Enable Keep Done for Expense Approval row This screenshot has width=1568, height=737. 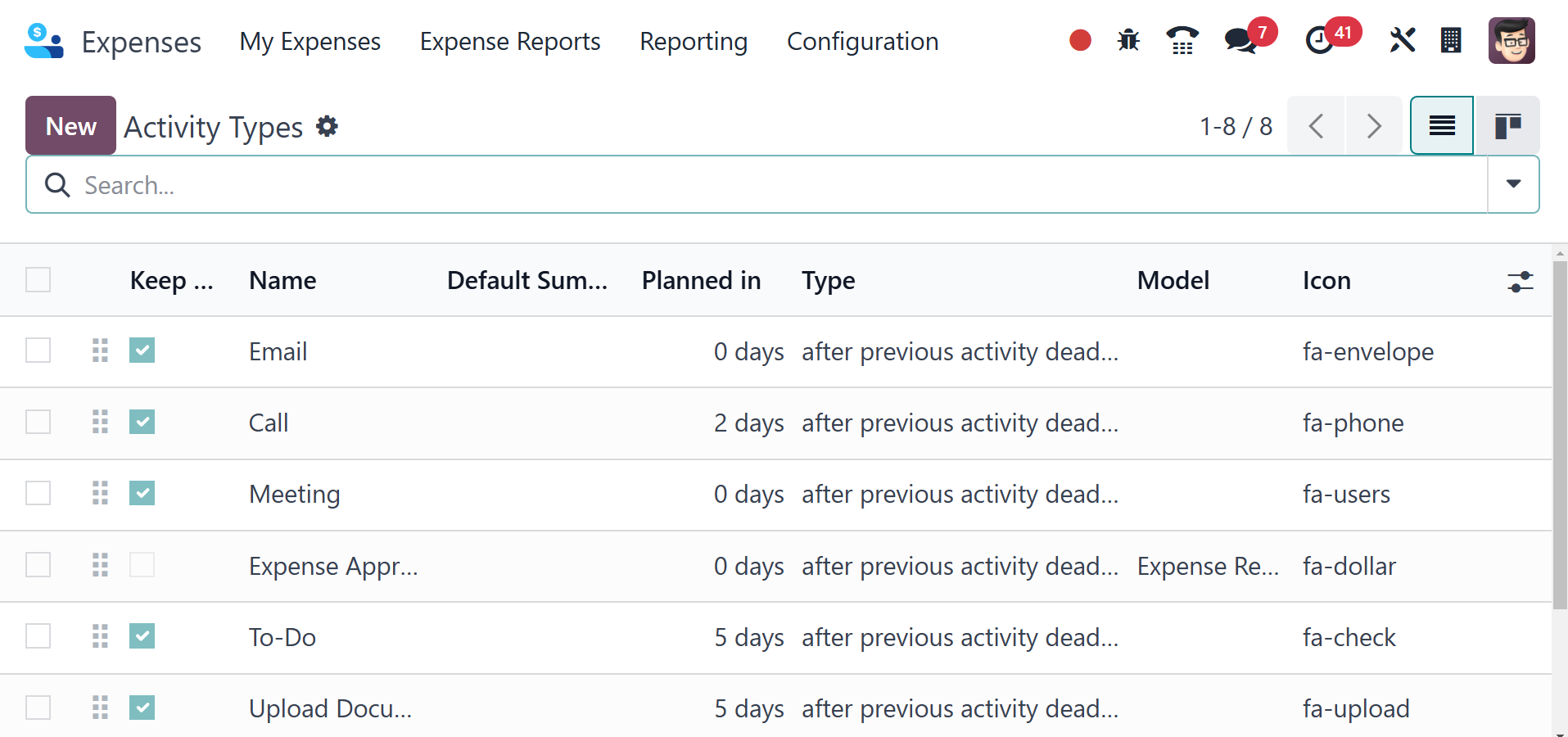coord(142,565)
